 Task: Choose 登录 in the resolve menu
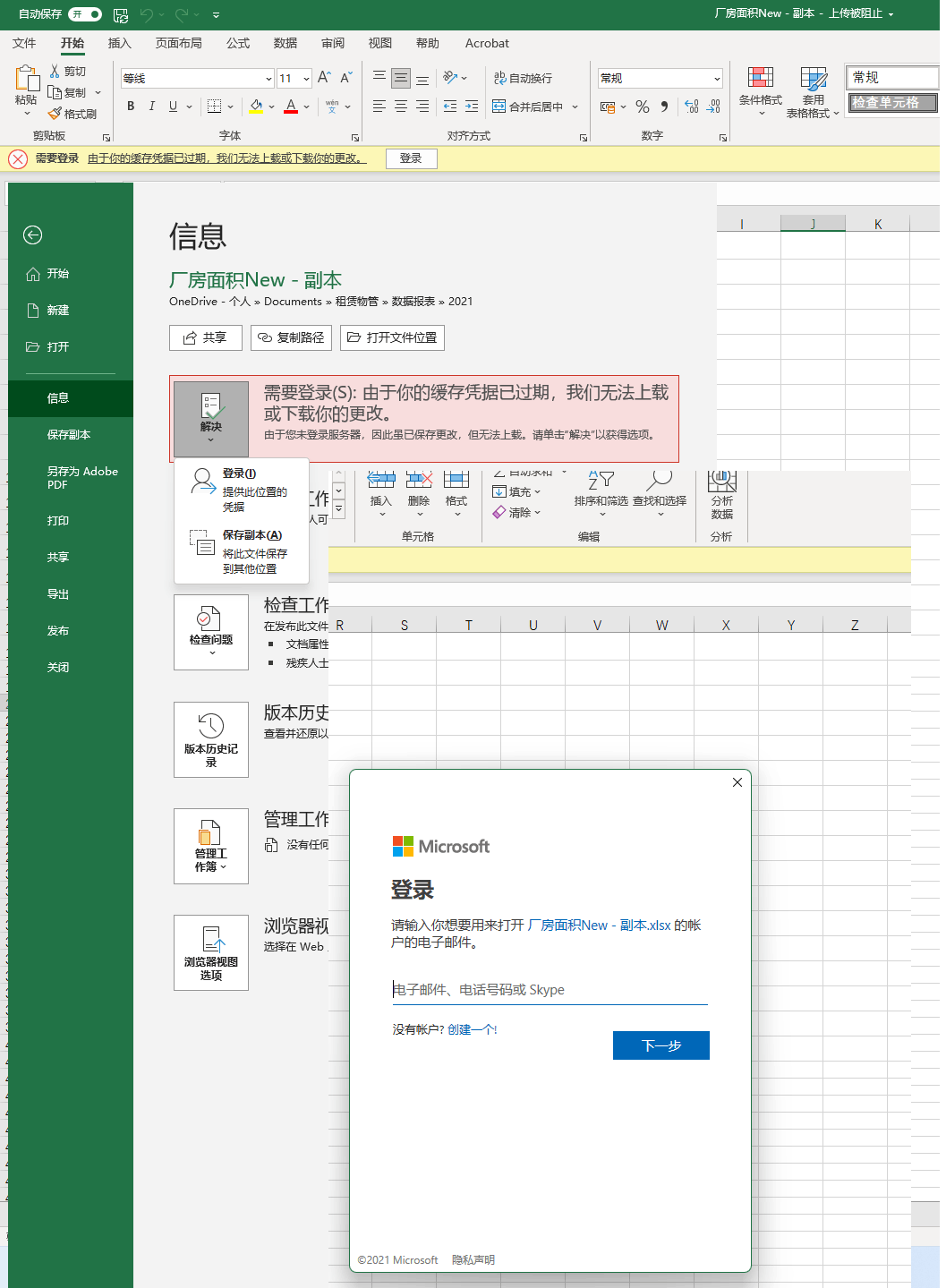point(242,490)
